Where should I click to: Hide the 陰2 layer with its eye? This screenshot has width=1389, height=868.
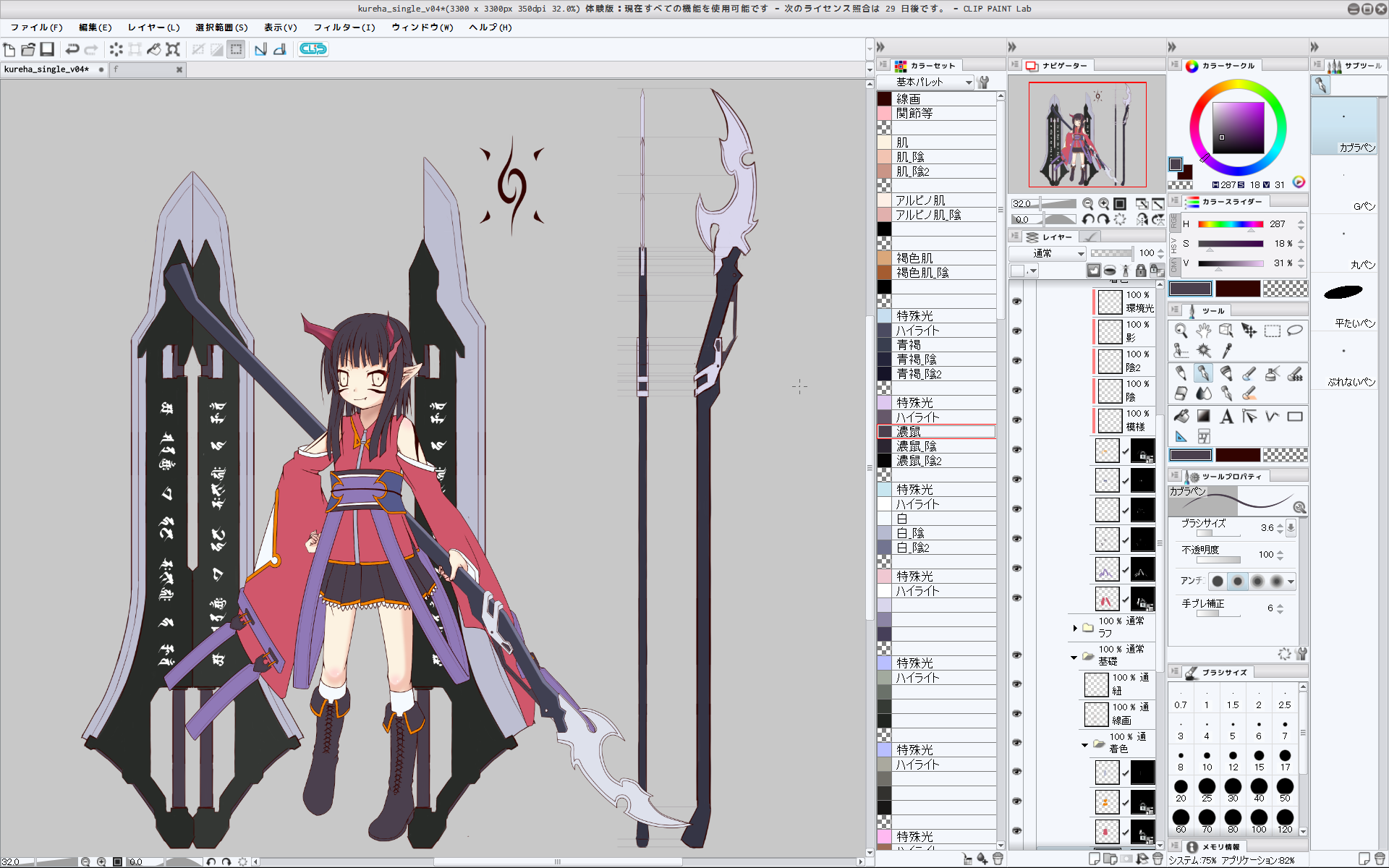1016,360
